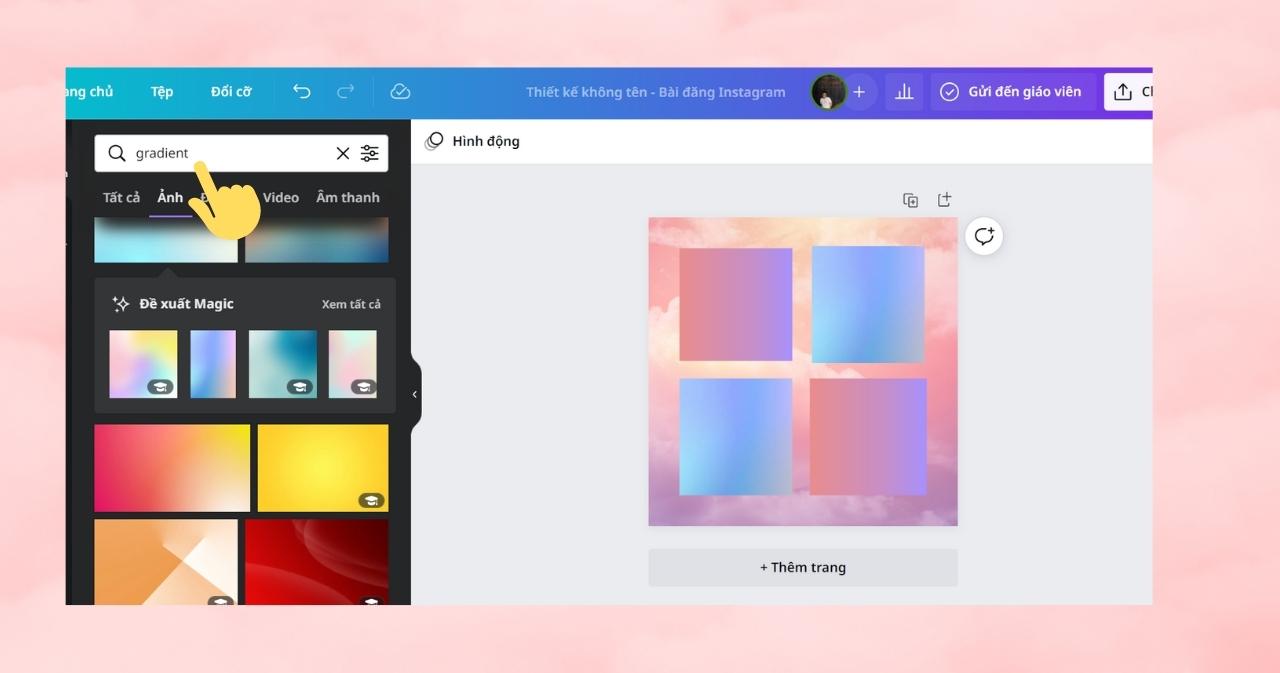Add collaborators with the plus button
Viewport: 1280px width, 673px height.
point(858,92)
